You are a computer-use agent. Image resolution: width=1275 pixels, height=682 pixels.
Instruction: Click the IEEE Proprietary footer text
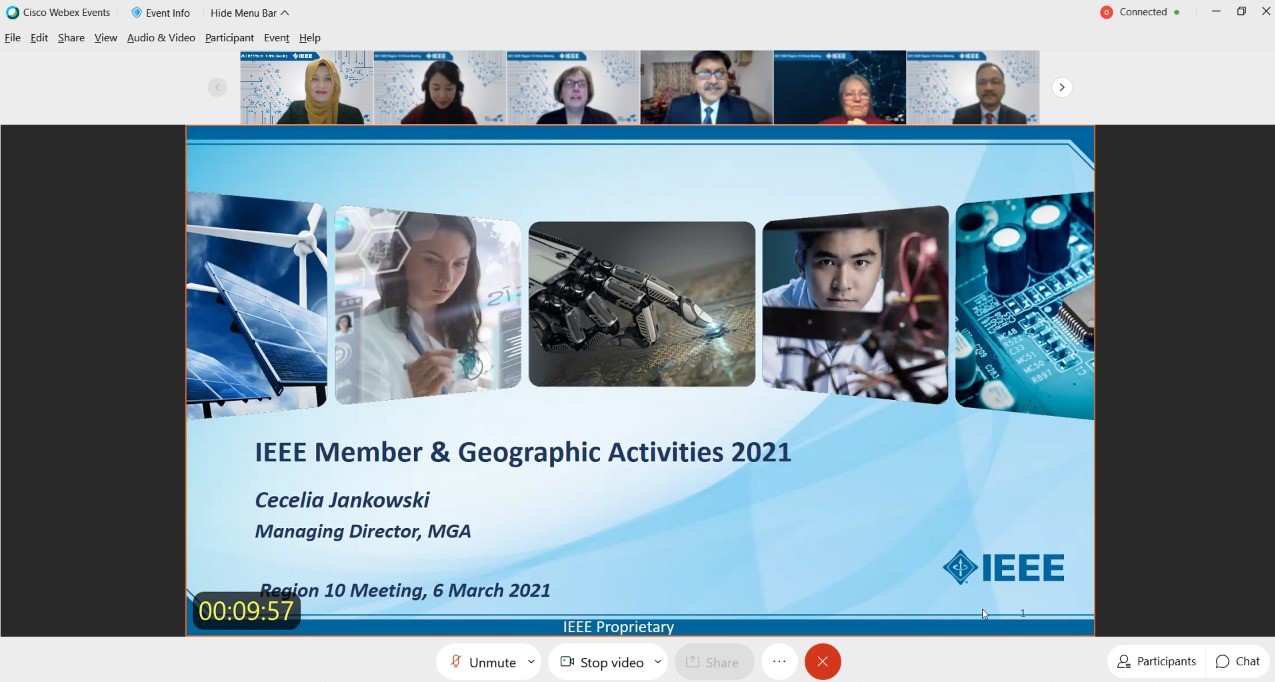tap(618, 627)
